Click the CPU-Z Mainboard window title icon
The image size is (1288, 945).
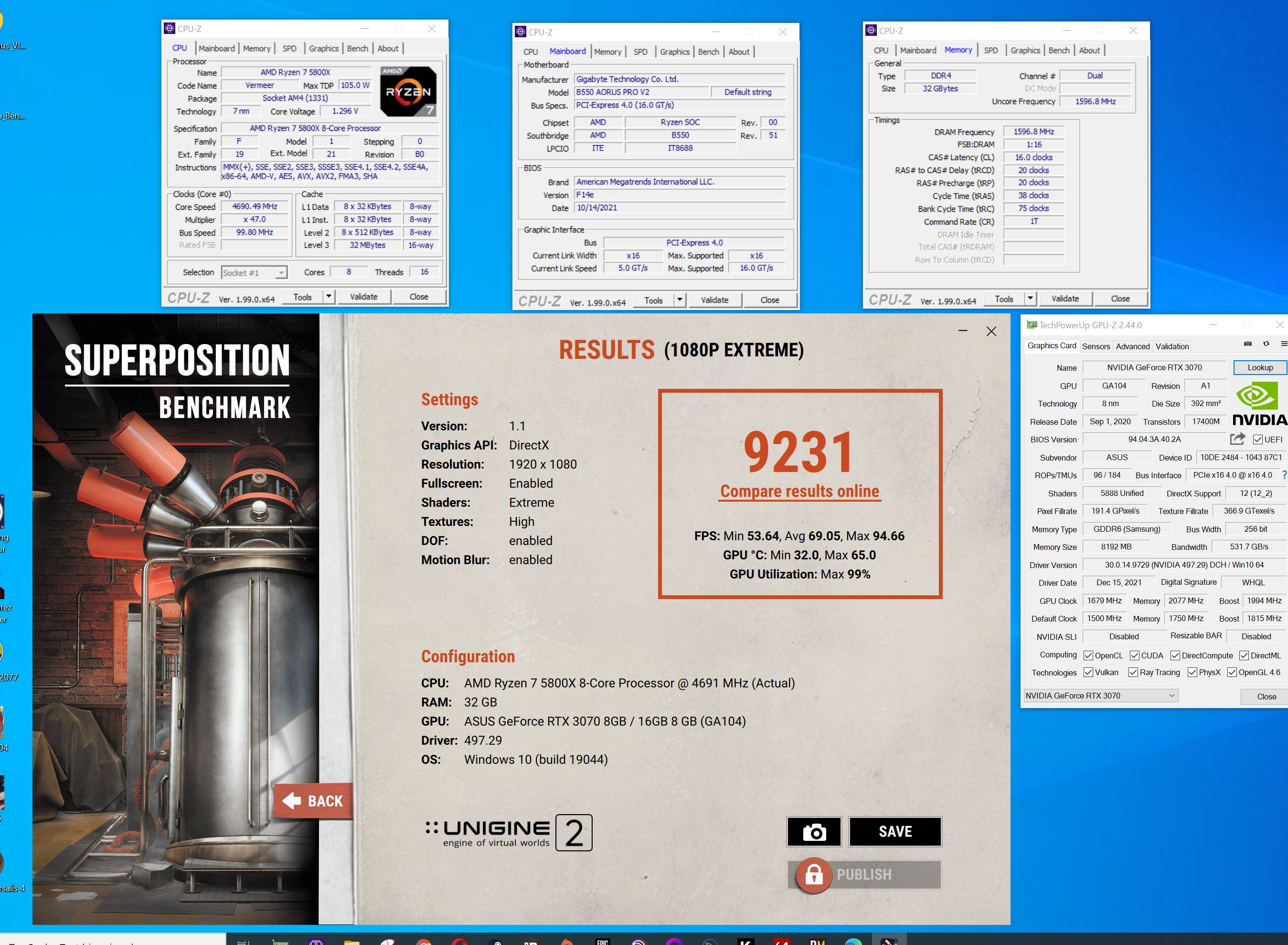coord(520,32)
